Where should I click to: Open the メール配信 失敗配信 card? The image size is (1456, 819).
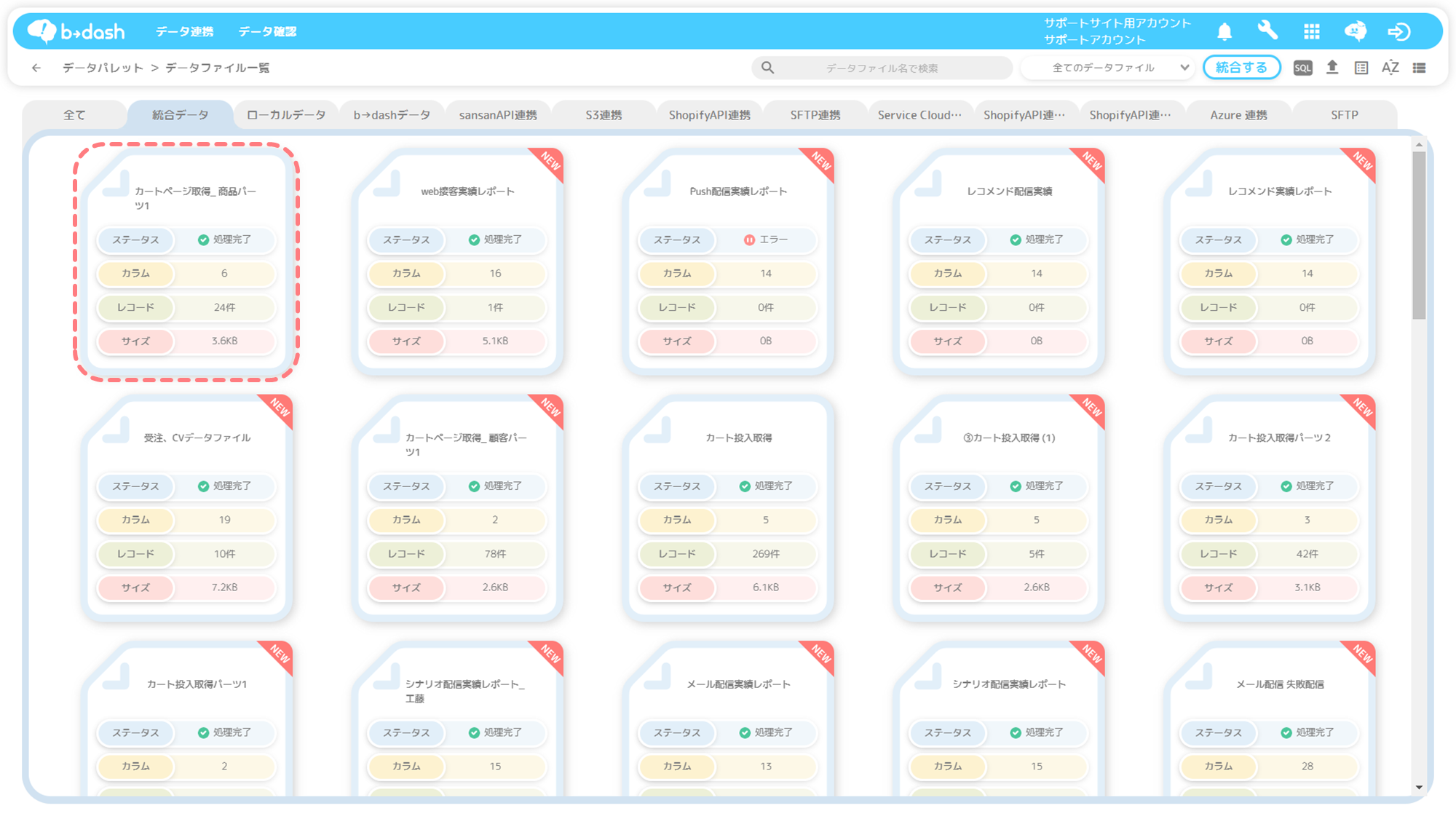[x=1270, y=719]
